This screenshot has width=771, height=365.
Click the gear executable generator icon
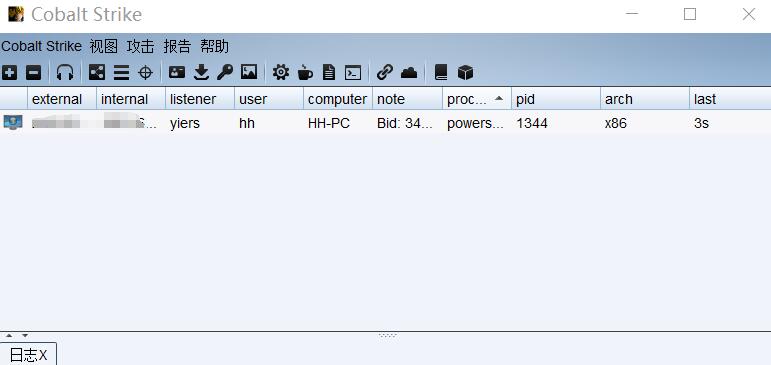[x=281, y=73]
